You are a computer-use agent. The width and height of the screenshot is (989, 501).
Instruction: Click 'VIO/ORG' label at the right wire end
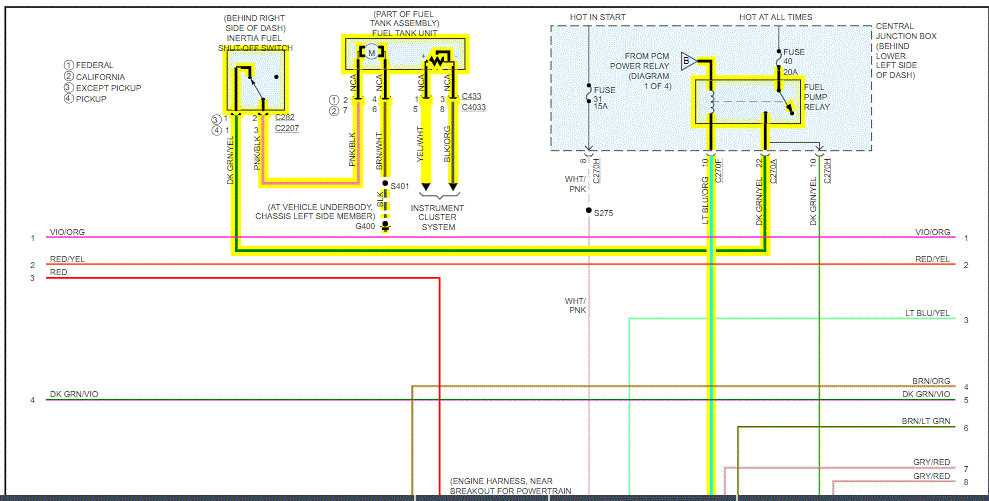933,233
